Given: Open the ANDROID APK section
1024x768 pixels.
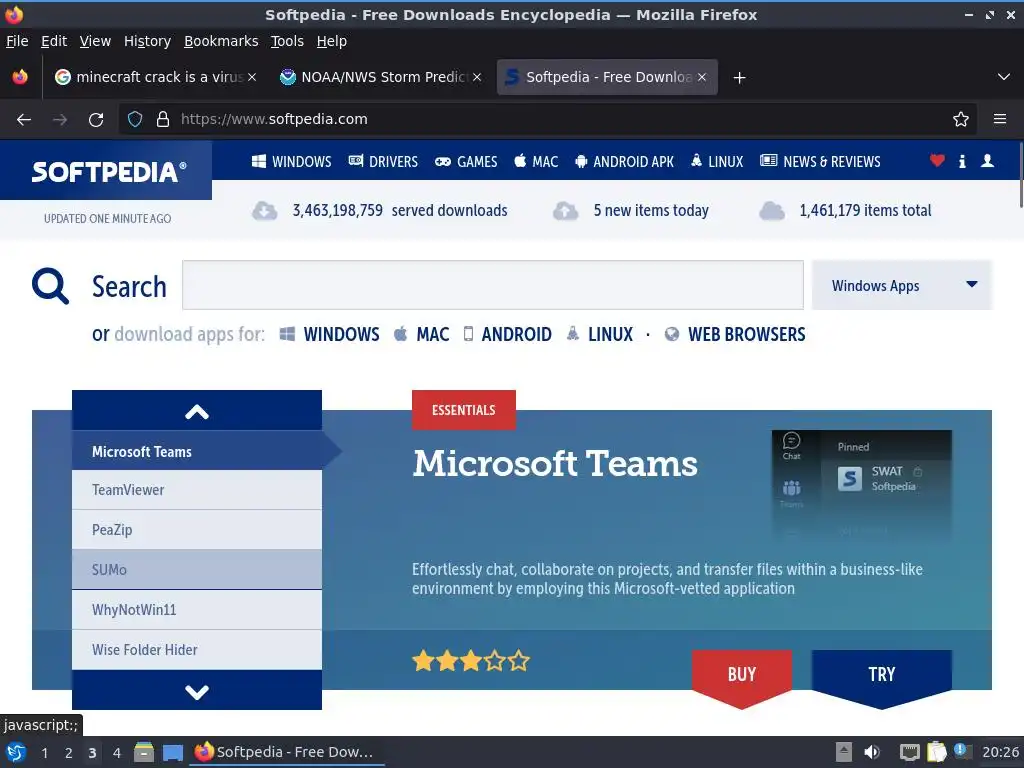Looking at the screenshot, I should point(624,161).
